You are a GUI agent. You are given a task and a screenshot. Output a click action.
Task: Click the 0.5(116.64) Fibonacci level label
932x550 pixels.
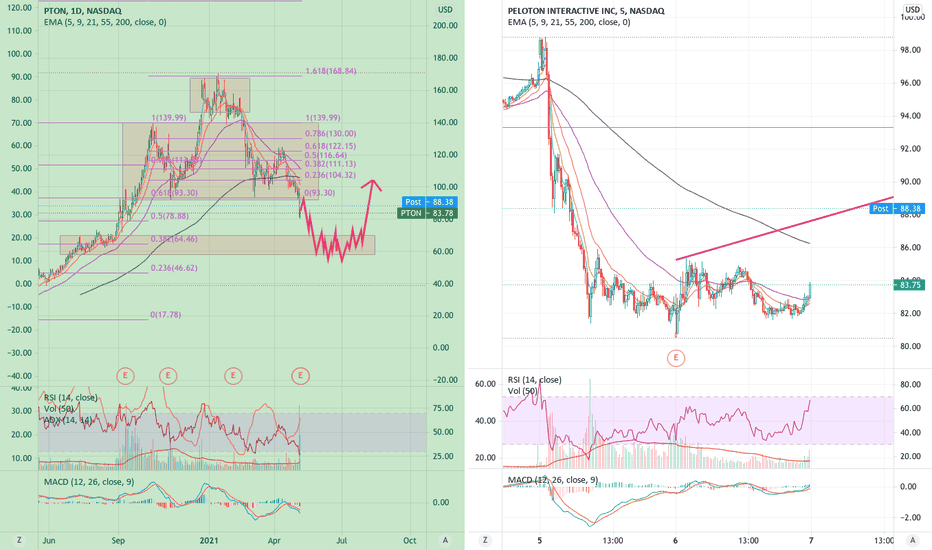[x=326, y=155]
